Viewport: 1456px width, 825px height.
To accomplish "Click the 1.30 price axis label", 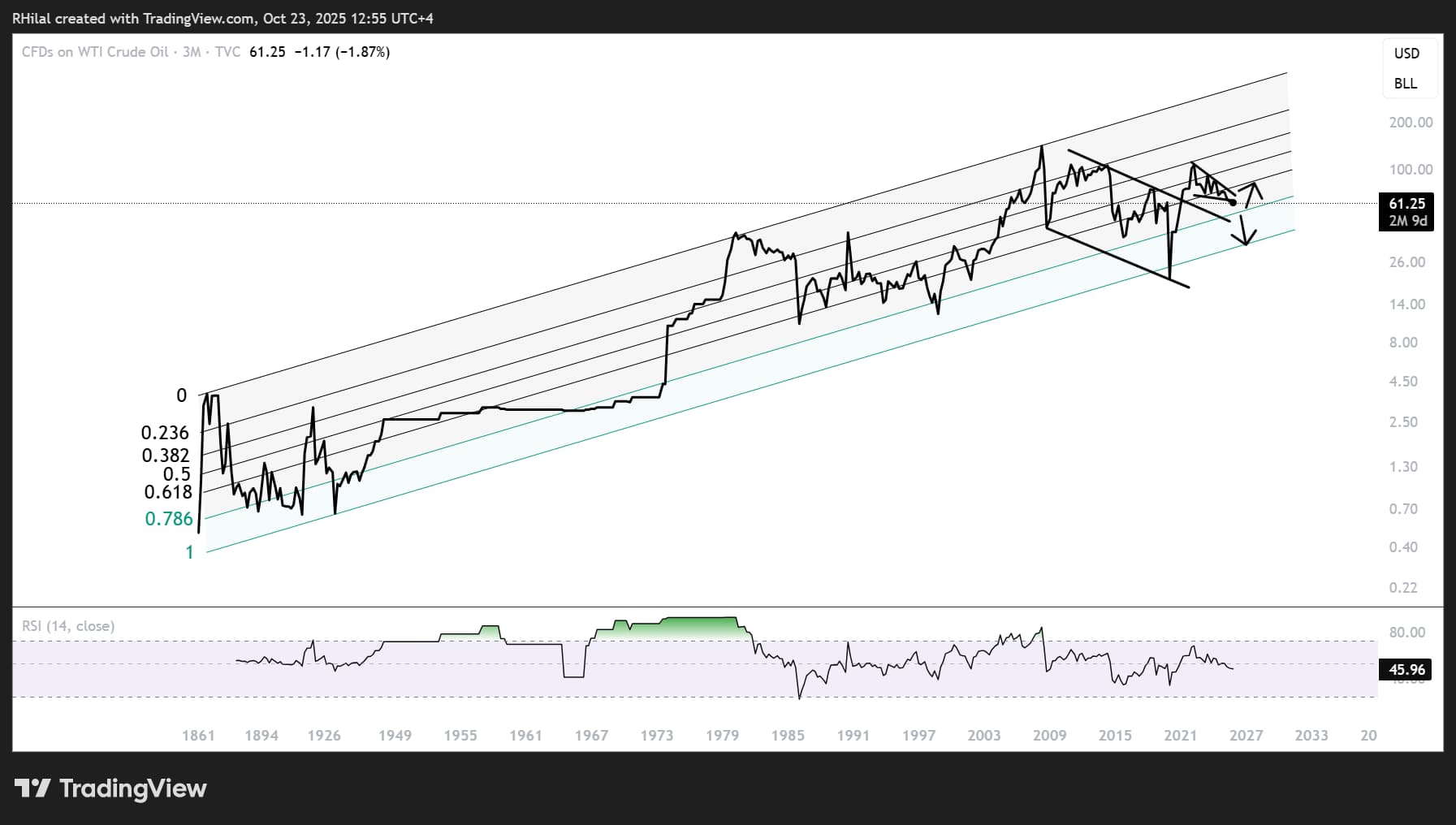I will (x=1403, y=467).
